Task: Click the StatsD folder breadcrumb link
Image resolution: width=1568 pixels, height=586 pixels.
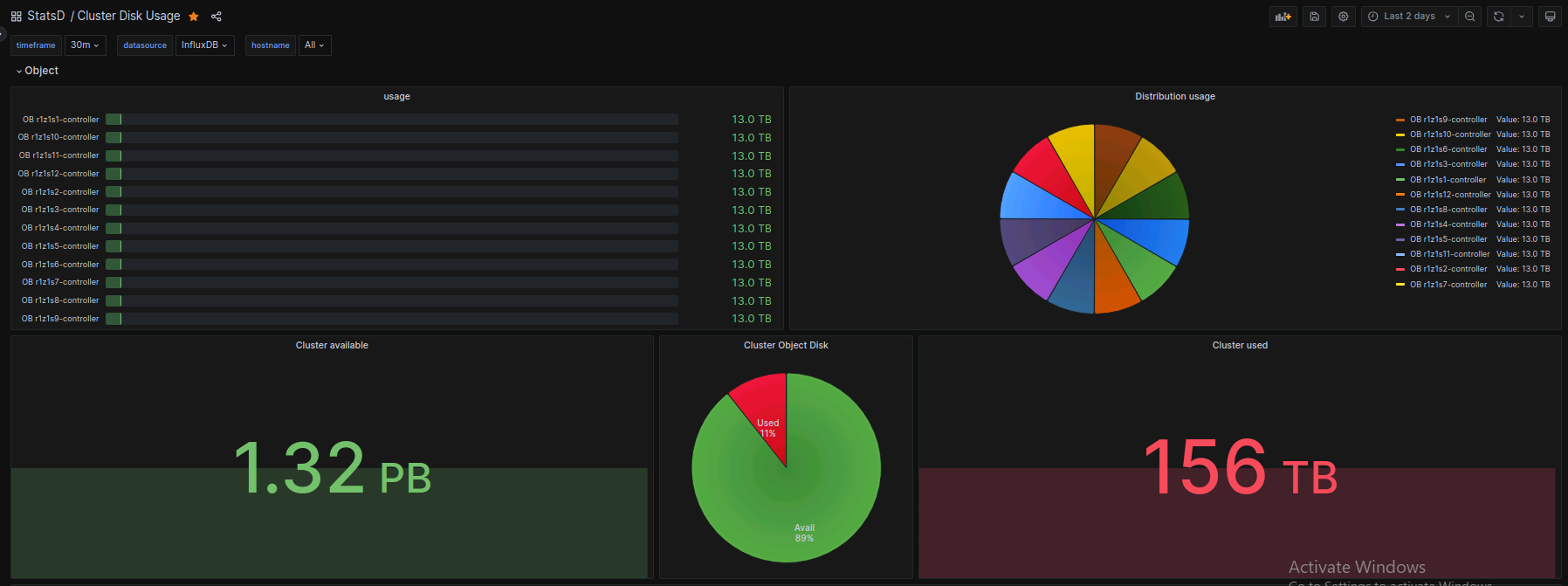Action: click(x=45, y=16)
